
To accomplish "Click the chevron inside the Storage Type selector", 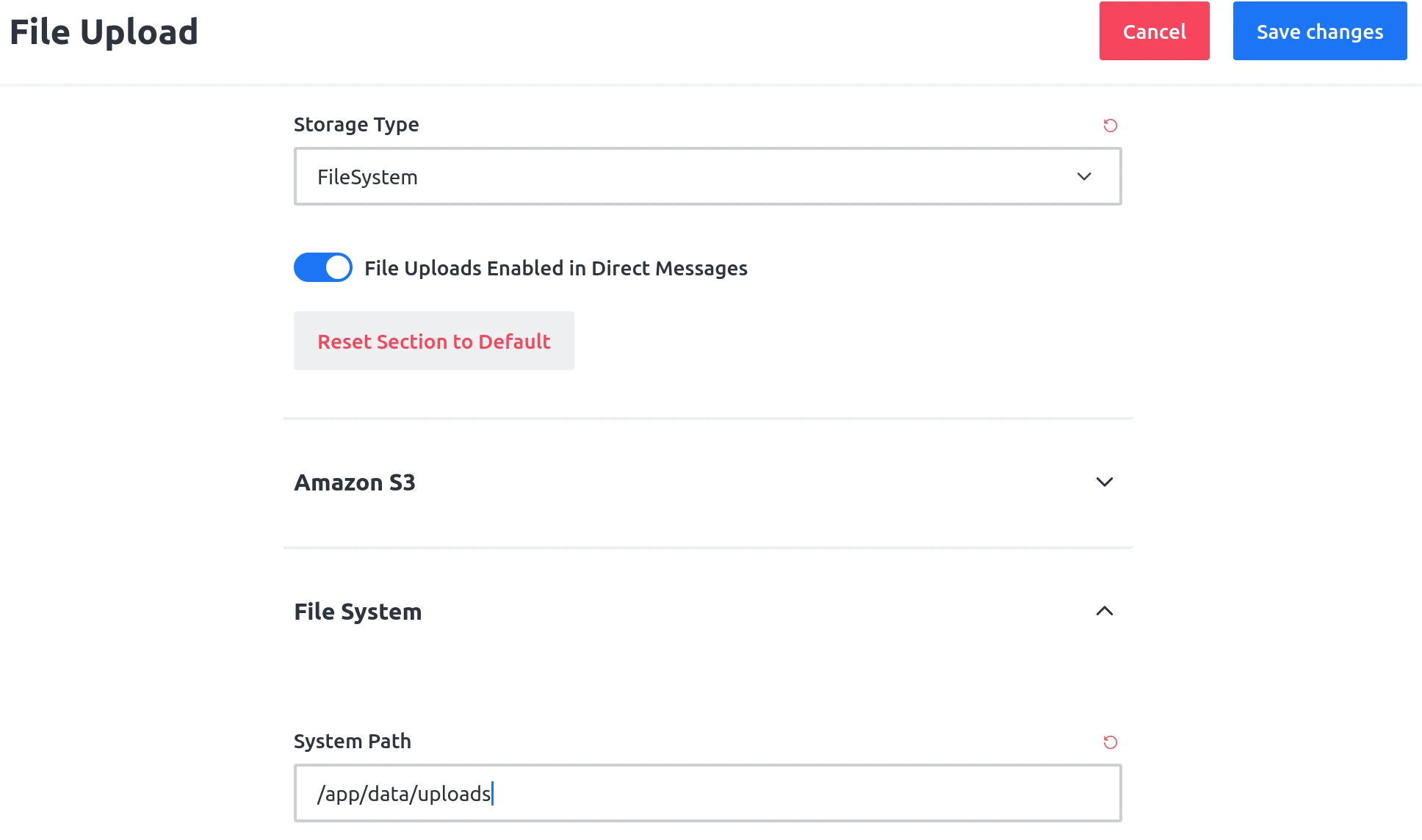I will [x=1083, y=176].
